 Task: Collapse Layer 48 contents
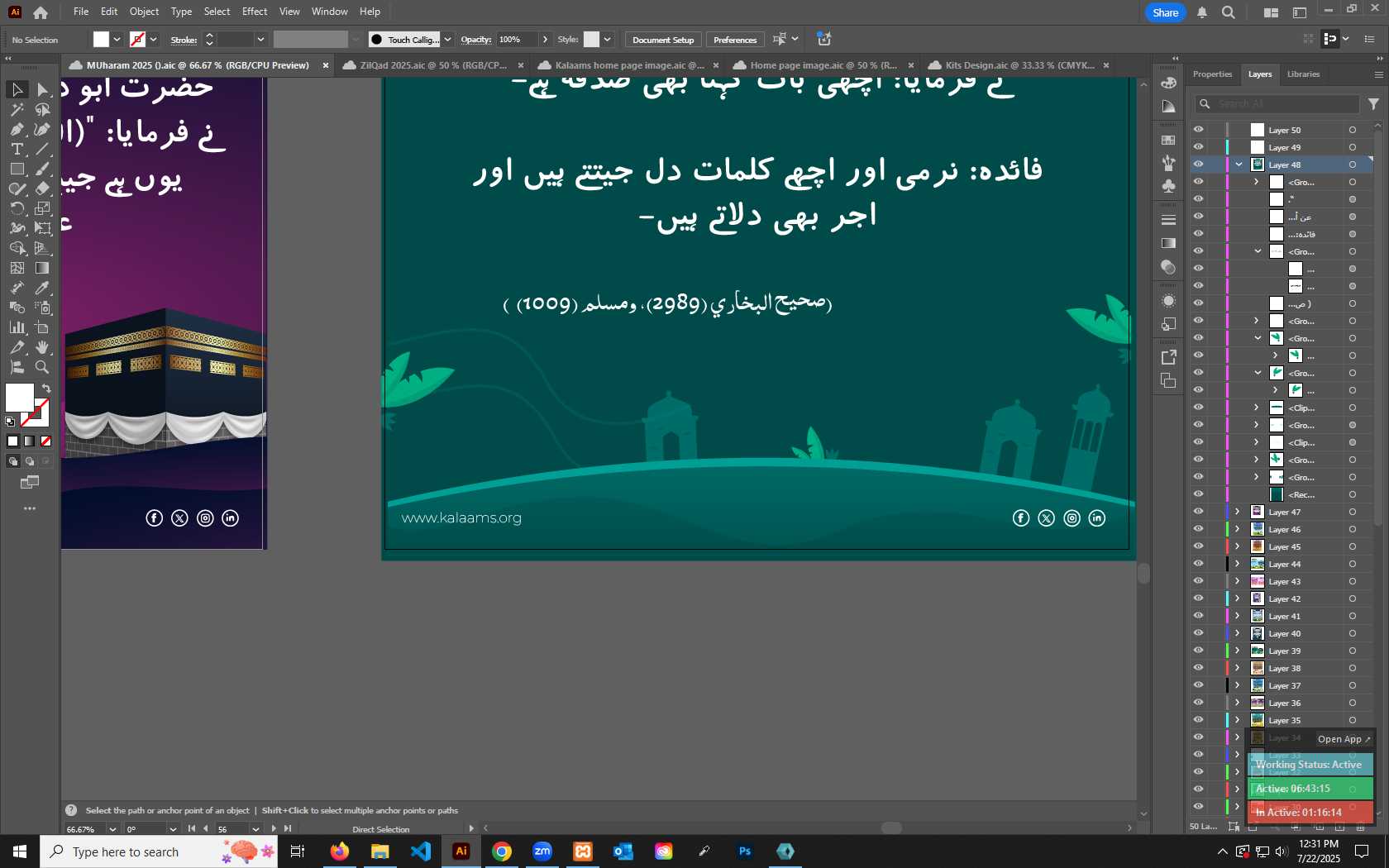pos(1239,165)
